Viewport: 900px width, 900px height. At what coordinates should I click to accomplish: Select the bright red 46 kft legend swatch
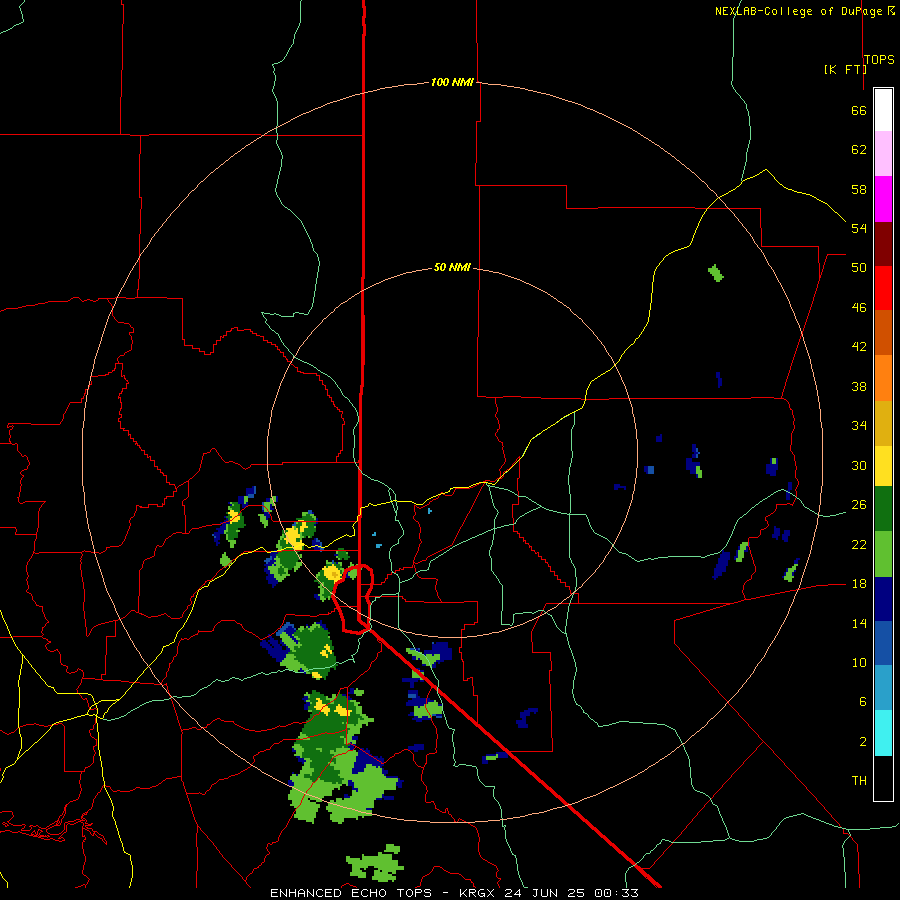883,288
